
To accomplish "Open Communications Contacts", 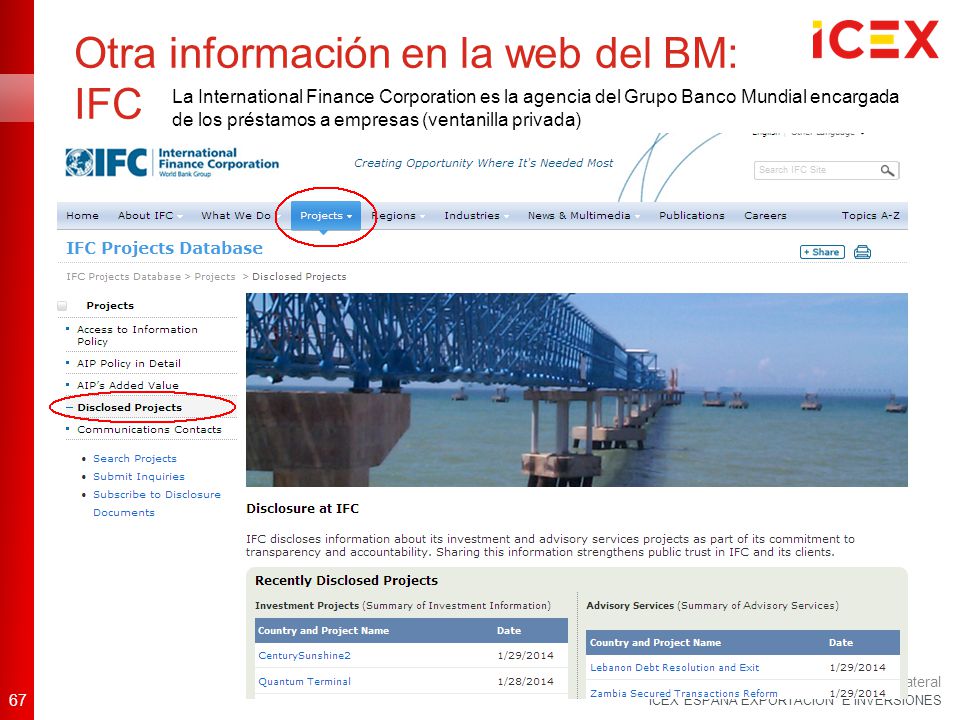I will click(149, 430).
